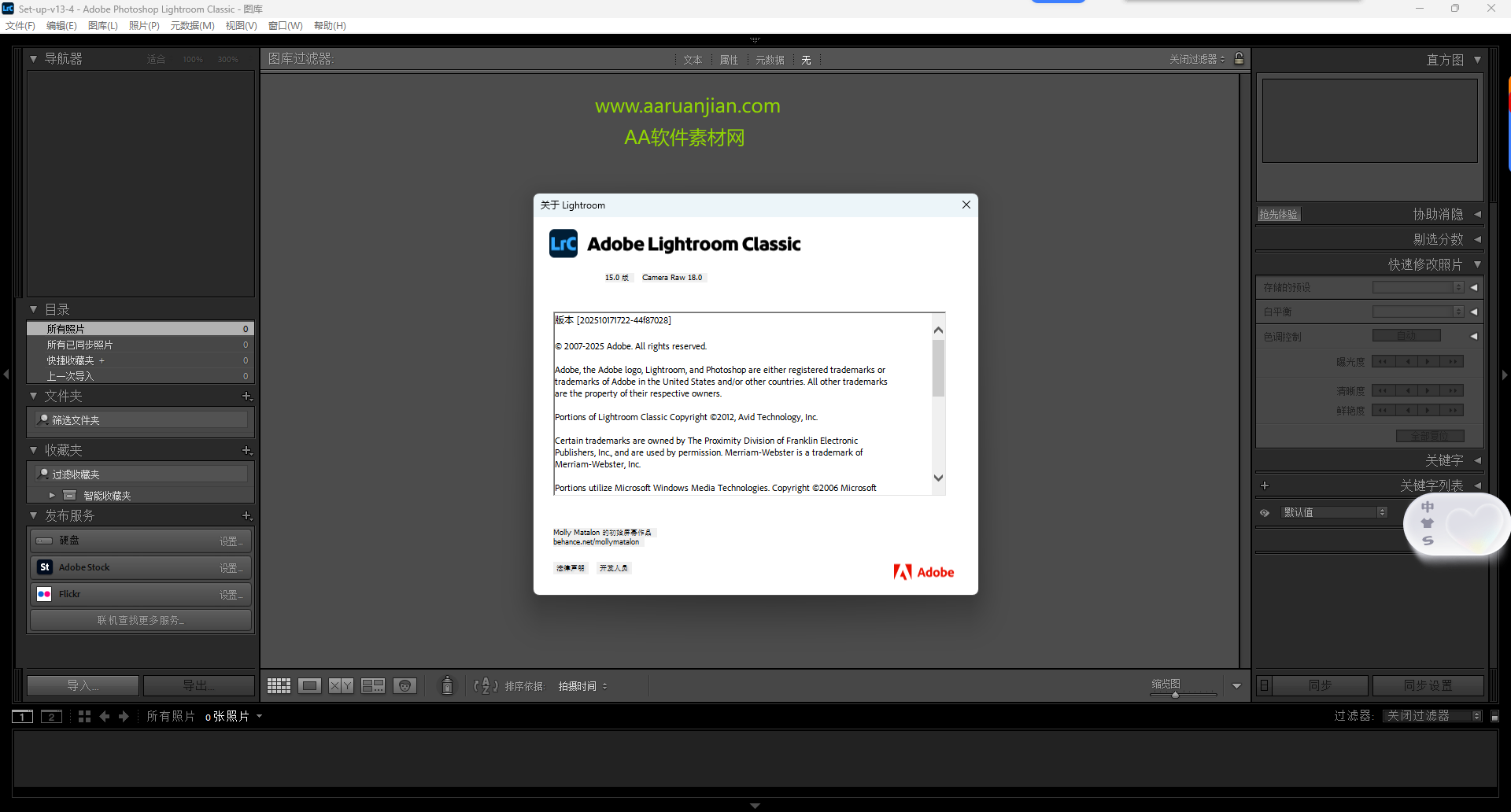Image resolution: width=1511 pixels, height=812 pixels.
Task: Click the license text scrollbar in the dialog
Action: click(x=937, y=366)
